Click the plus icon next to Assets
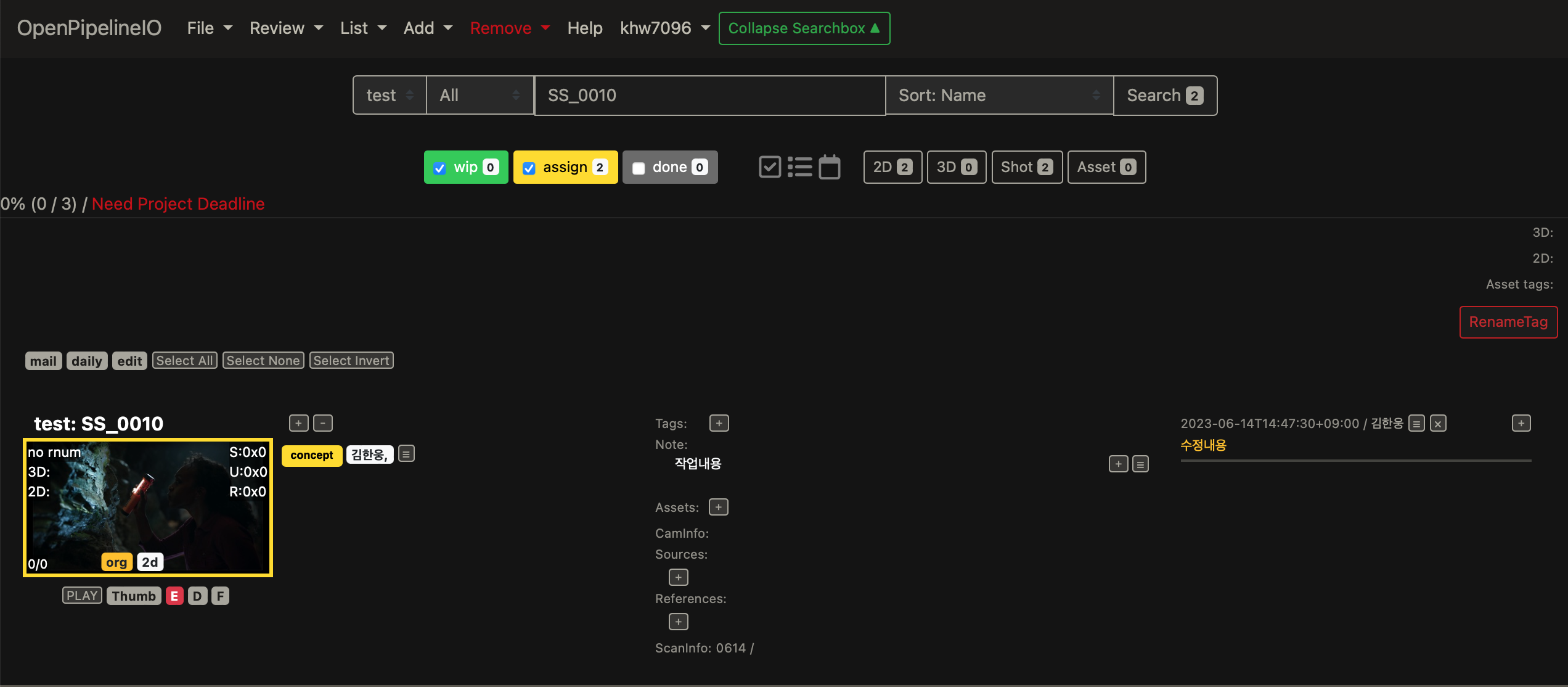This screenshot has height=687, width=1568. [718, 507]
